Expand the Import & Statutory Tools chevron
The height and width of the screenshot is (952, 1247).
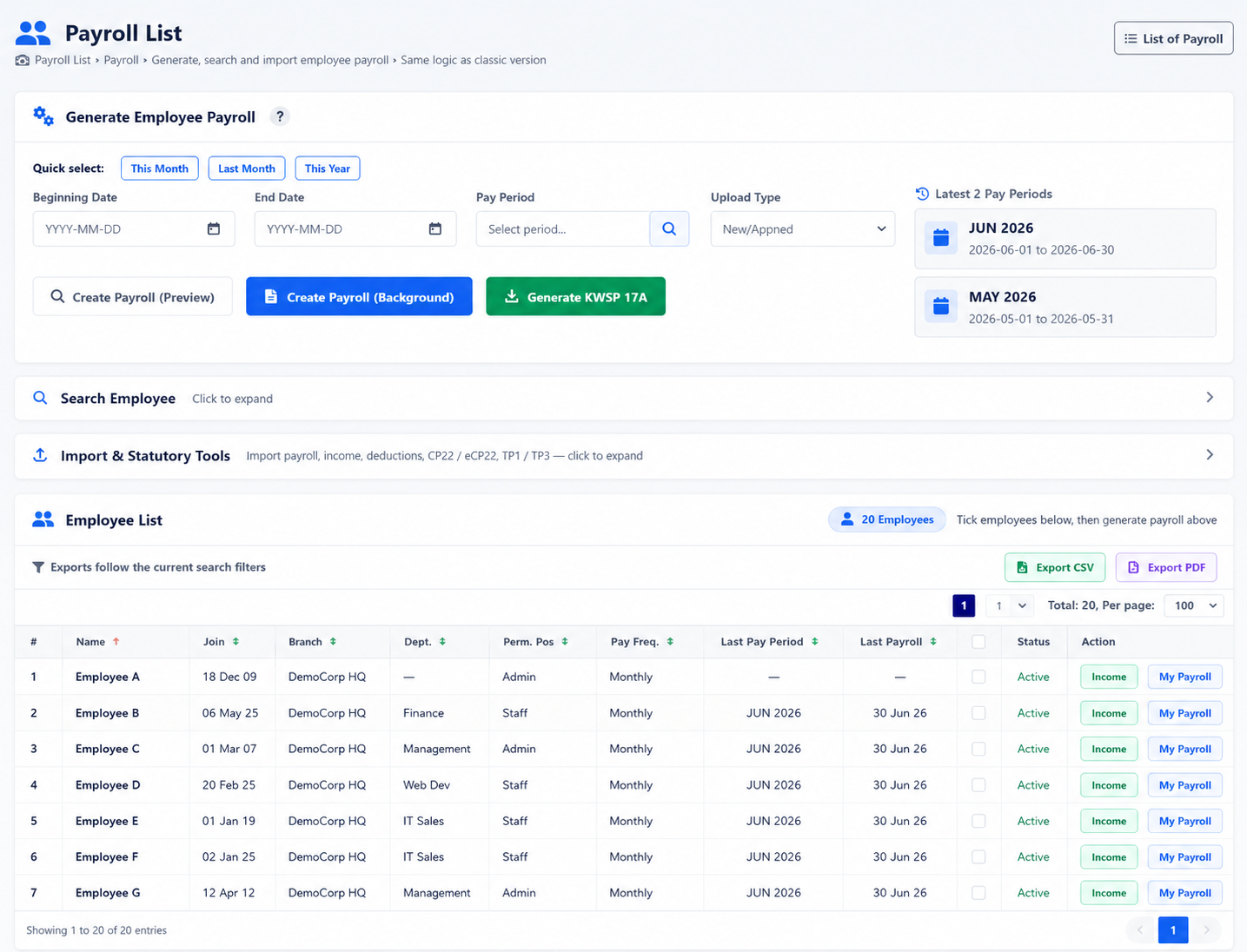(1210, 455)
